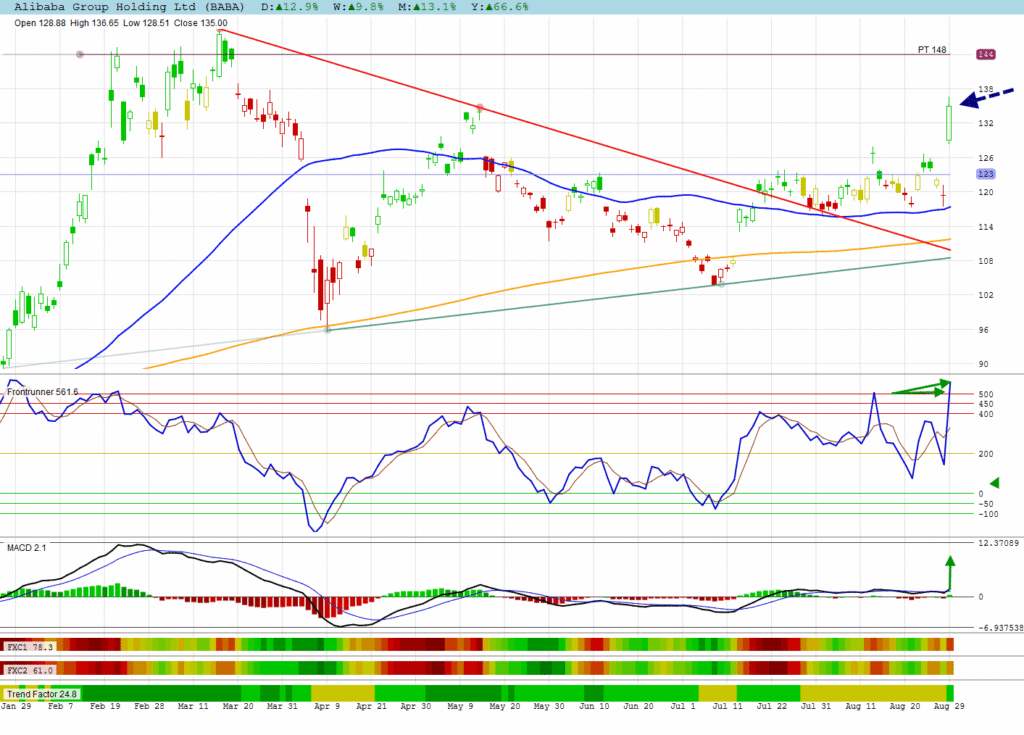This screenshot has width=1024, height=735.
Task: Click the May 9 date label
Action: (460, 706)
